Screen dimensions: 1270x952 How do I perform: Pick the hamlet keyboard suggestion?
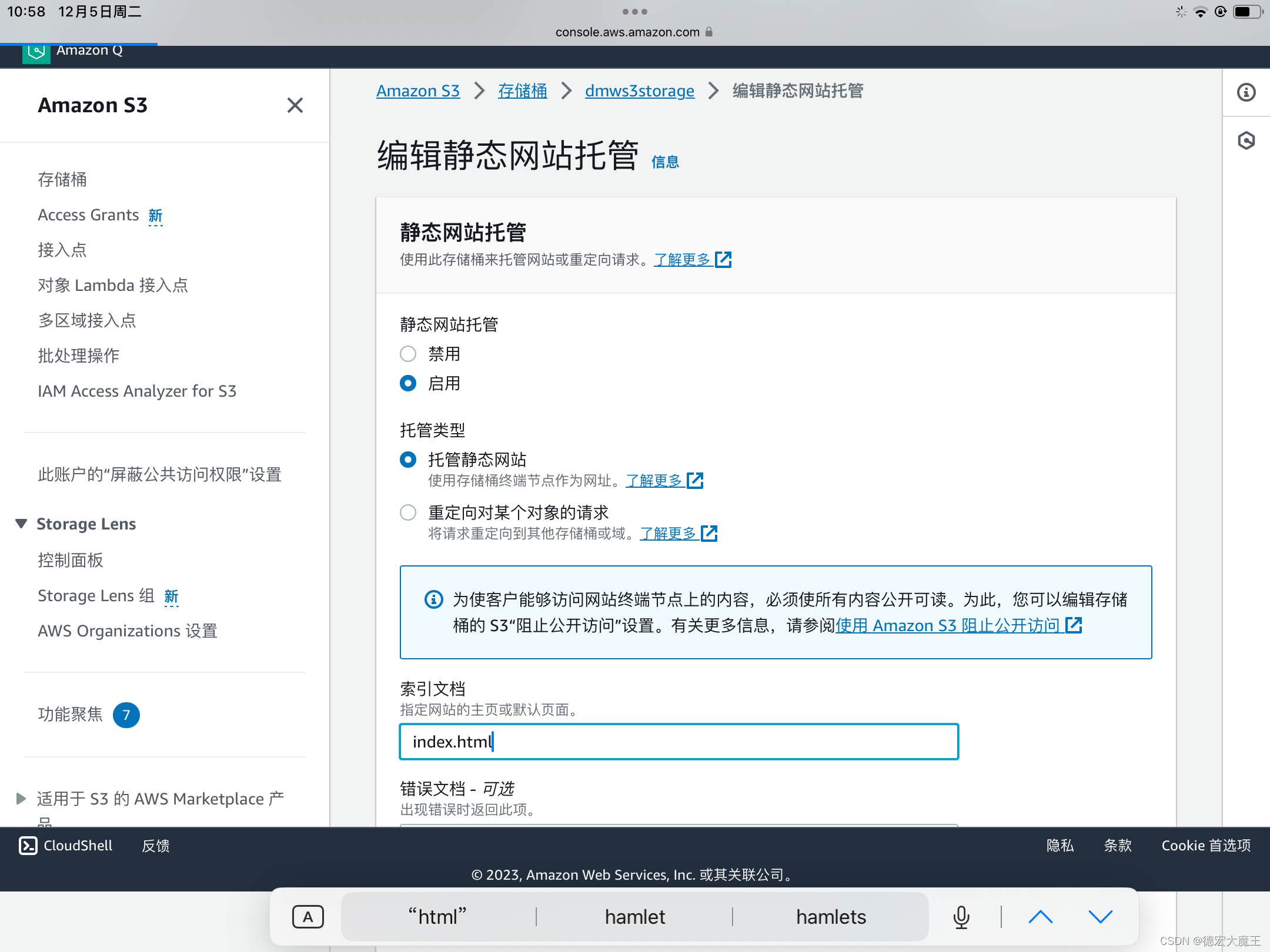coord(635,917)
